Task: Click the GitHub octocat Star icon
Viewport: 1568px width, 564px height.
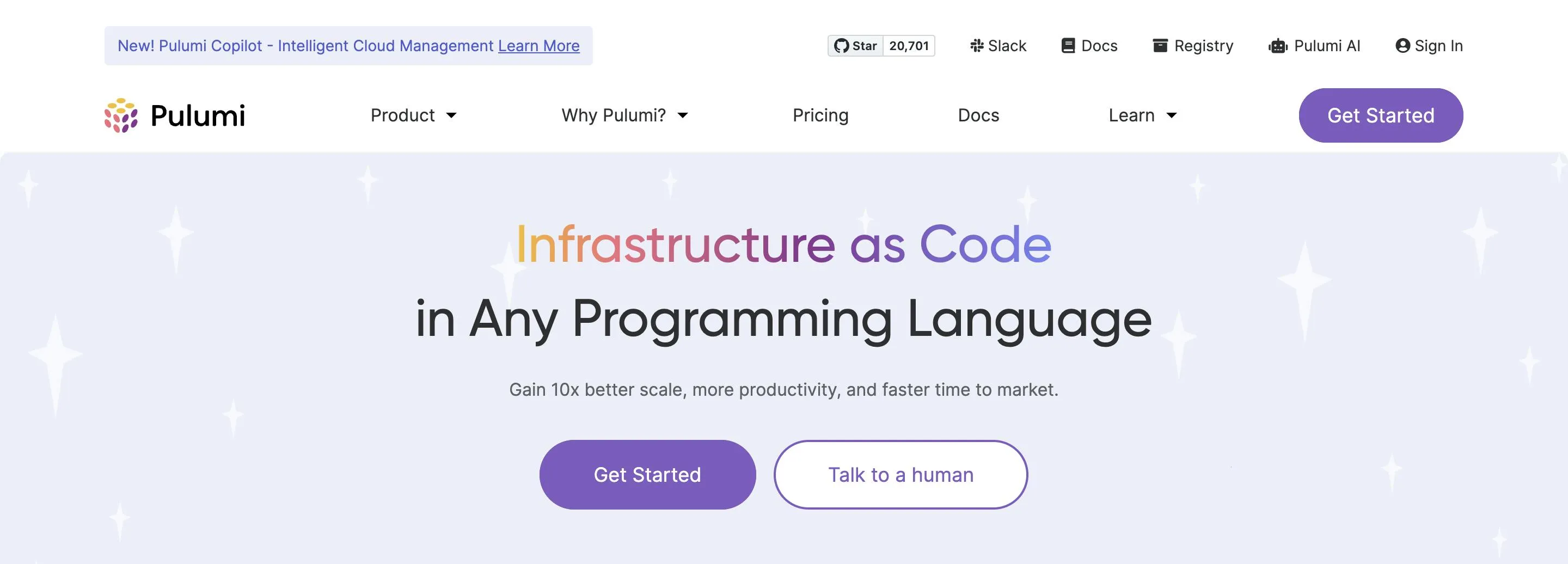Action: (841, 46)
